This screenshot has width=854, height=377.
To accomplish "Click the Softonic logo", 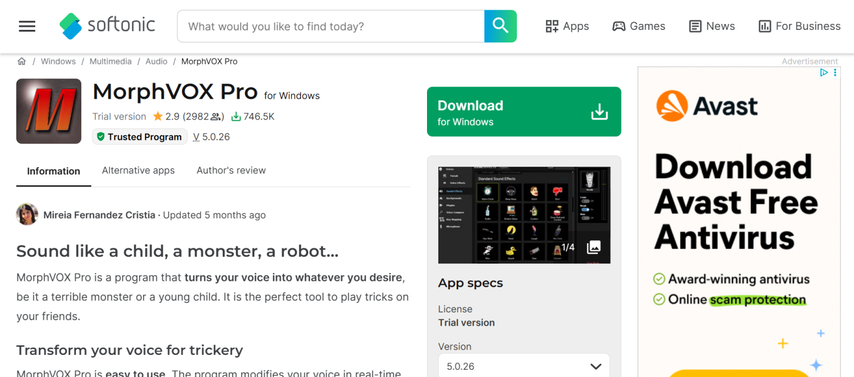I will pos(107,26).
